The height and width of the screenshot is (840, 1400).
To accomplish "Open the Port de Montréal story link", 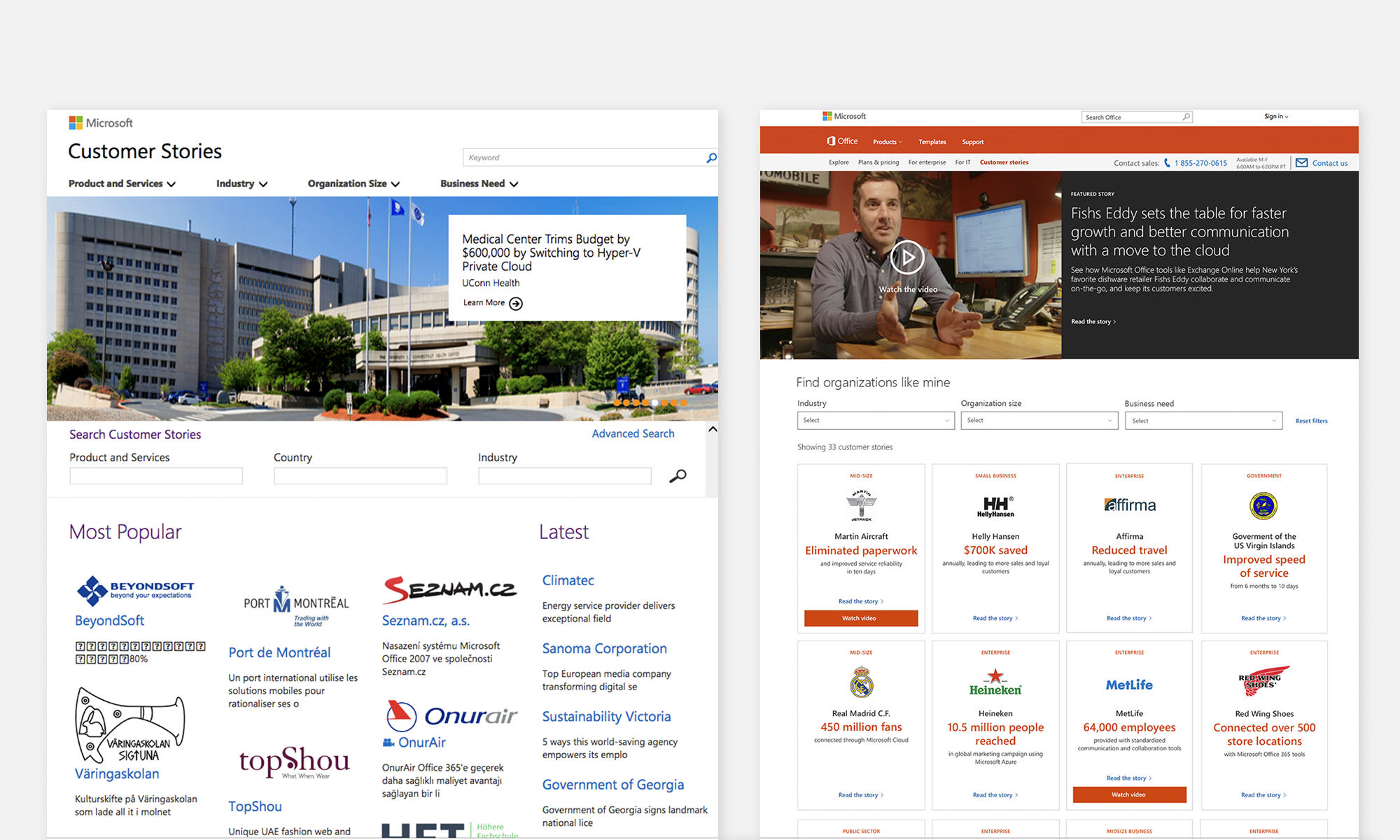I will (279, 653).
